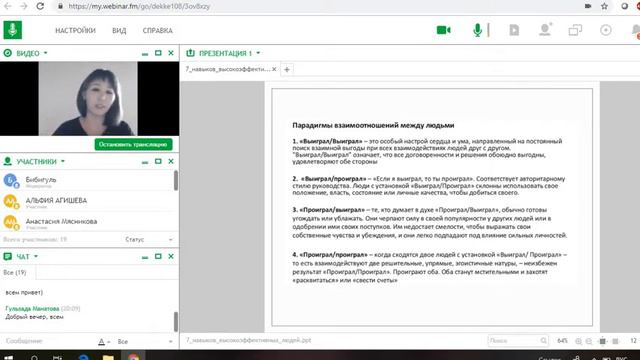Click the chat messages scrollbar
This screenshot has height=360, width=640.
(x=176, y=322)
